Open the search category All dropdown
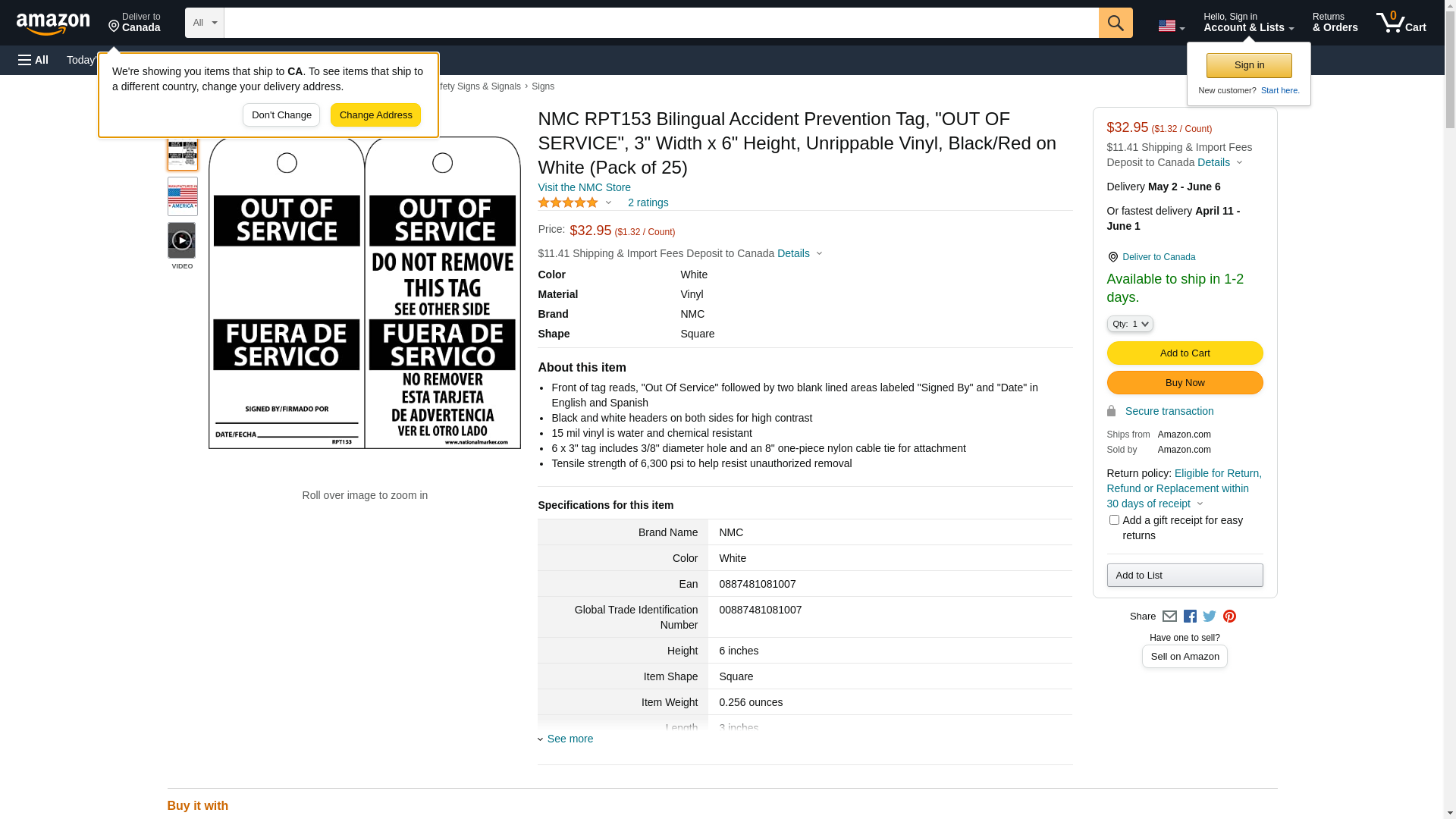The image size is (1456, 819). click(204, 23)
